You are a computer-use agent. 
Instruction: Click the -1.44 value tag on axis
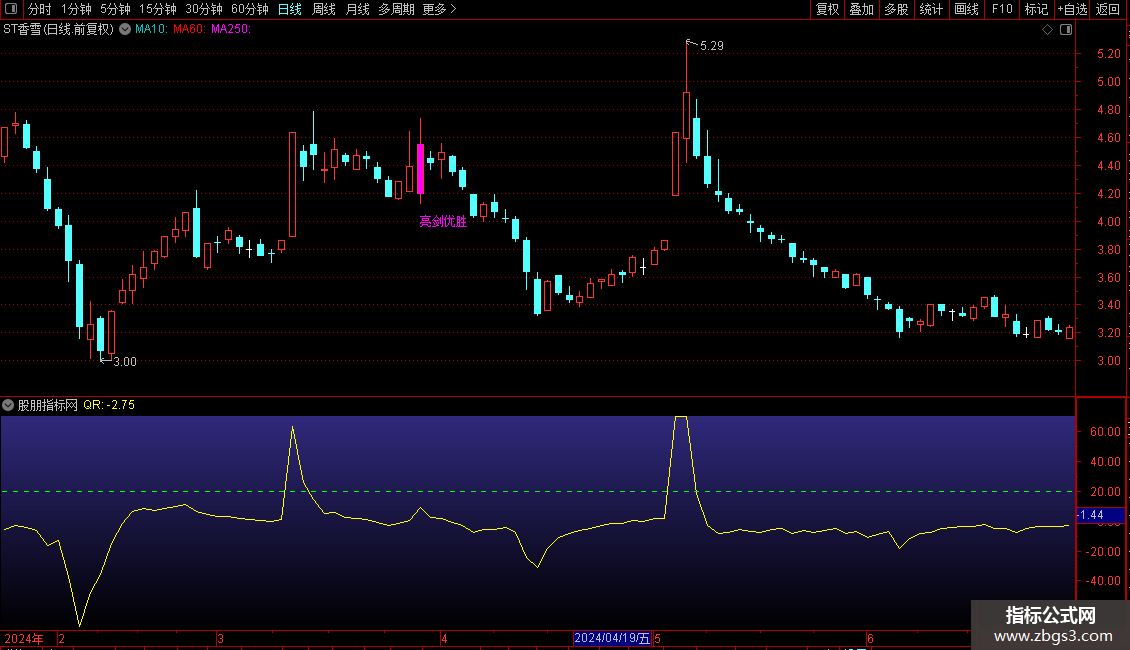[1100, 515]
